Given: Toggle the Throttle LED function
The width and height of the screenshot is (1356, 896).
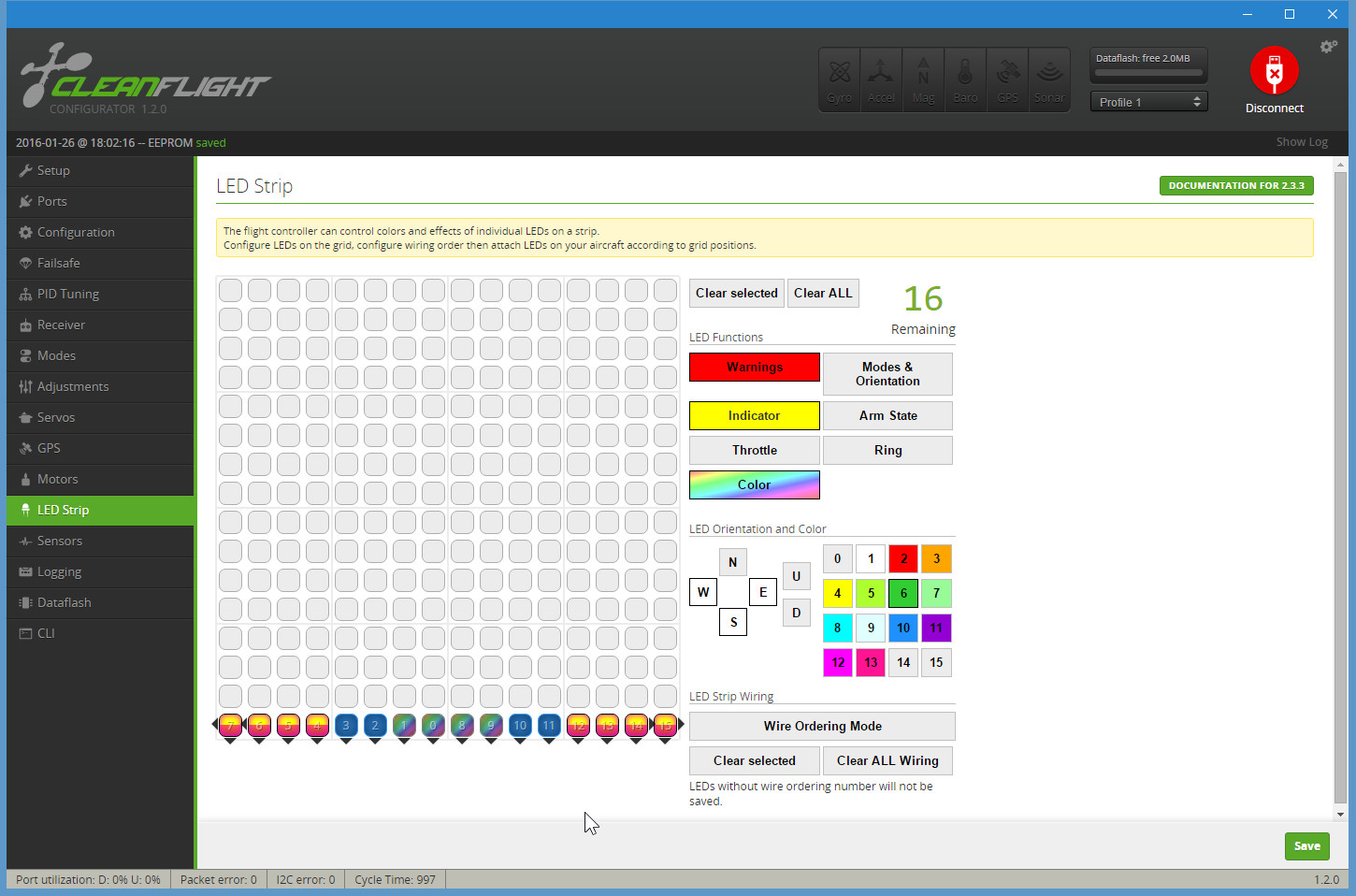Looking at the screenshot, I should [755, 450].
